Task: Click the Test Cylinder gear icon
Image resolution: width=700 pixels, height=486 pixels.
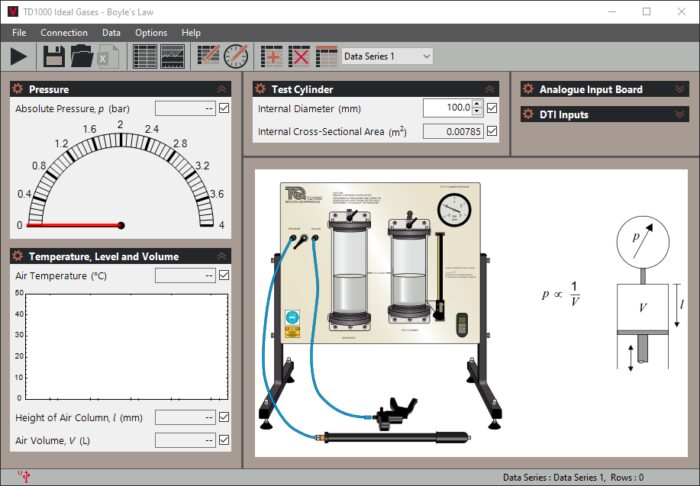Action: (260, 89)
